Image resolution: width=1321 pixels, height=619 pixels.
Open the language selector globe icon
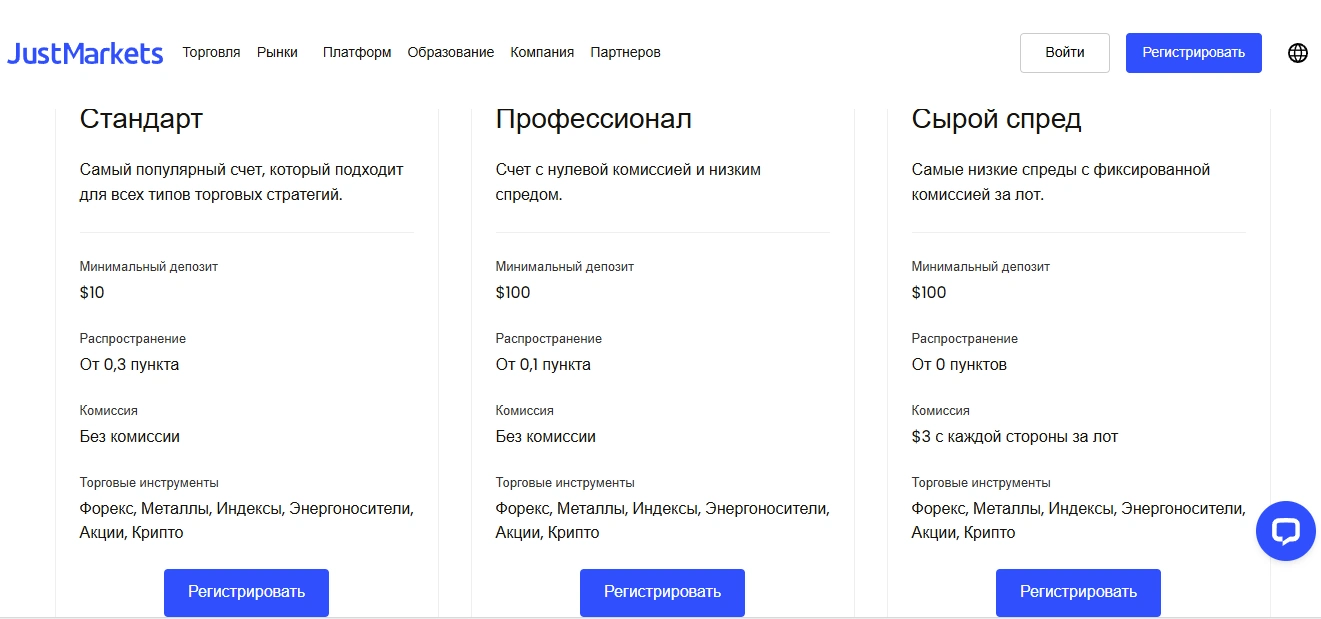pos(1298,53)
